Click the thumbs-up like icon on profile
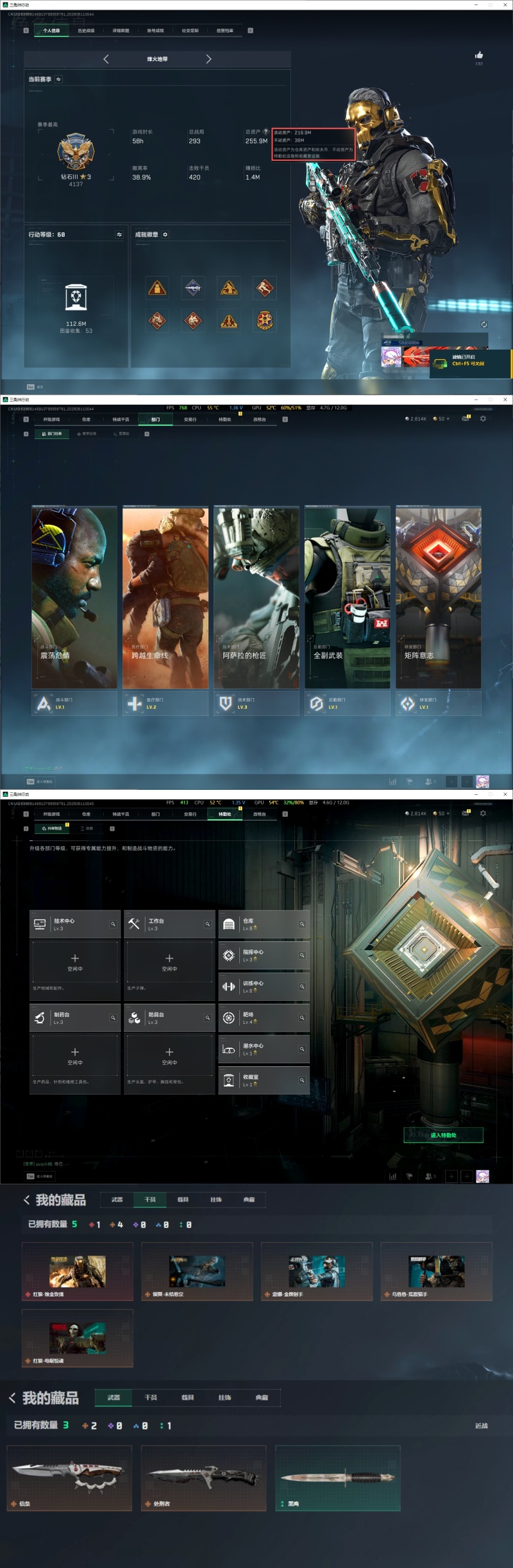 [x=479, y=55]
